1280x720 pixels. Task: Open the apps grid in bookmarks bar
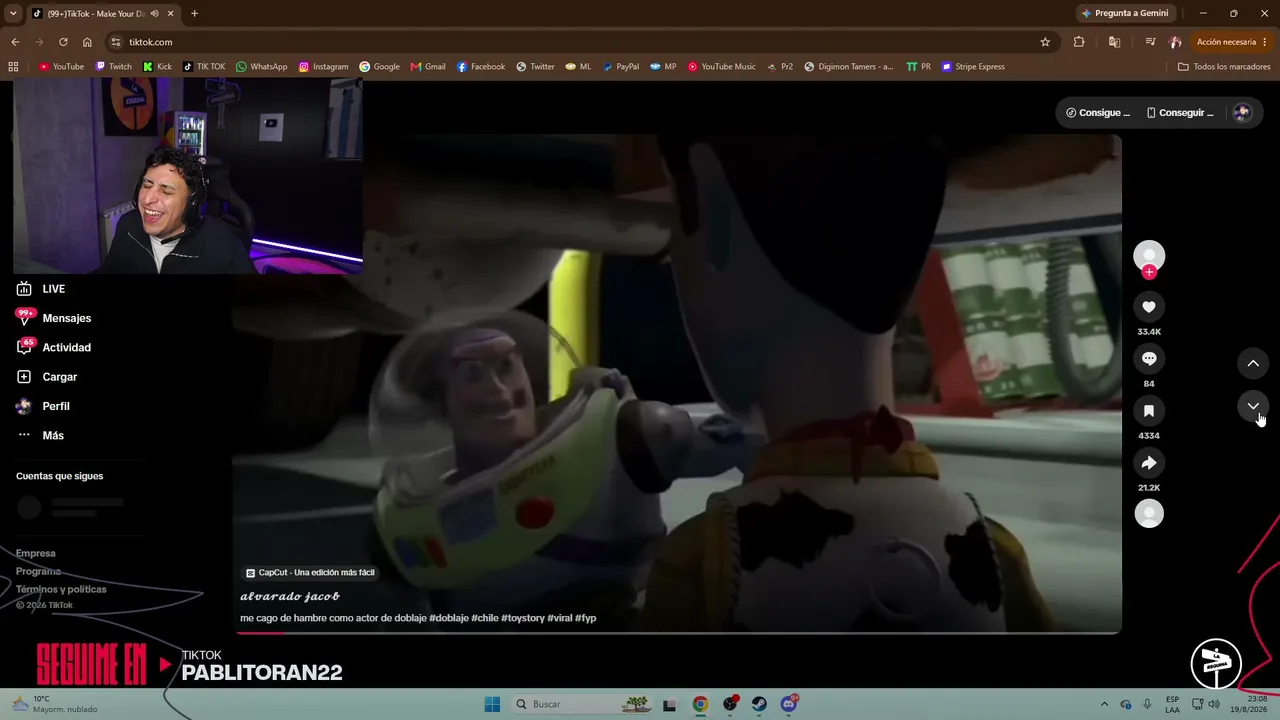click(x=13, y=67)
